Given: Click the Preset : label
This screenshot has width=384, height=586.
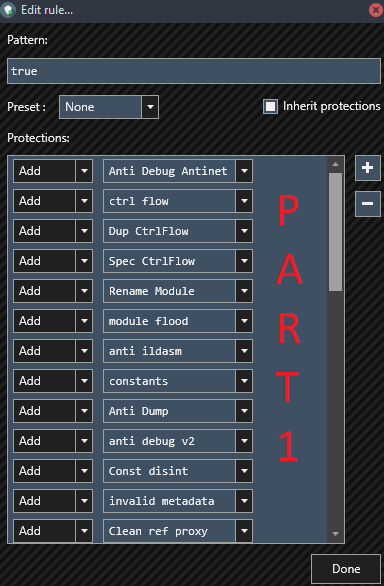Looking at the screenshot, I should click(x=26, y=107).
